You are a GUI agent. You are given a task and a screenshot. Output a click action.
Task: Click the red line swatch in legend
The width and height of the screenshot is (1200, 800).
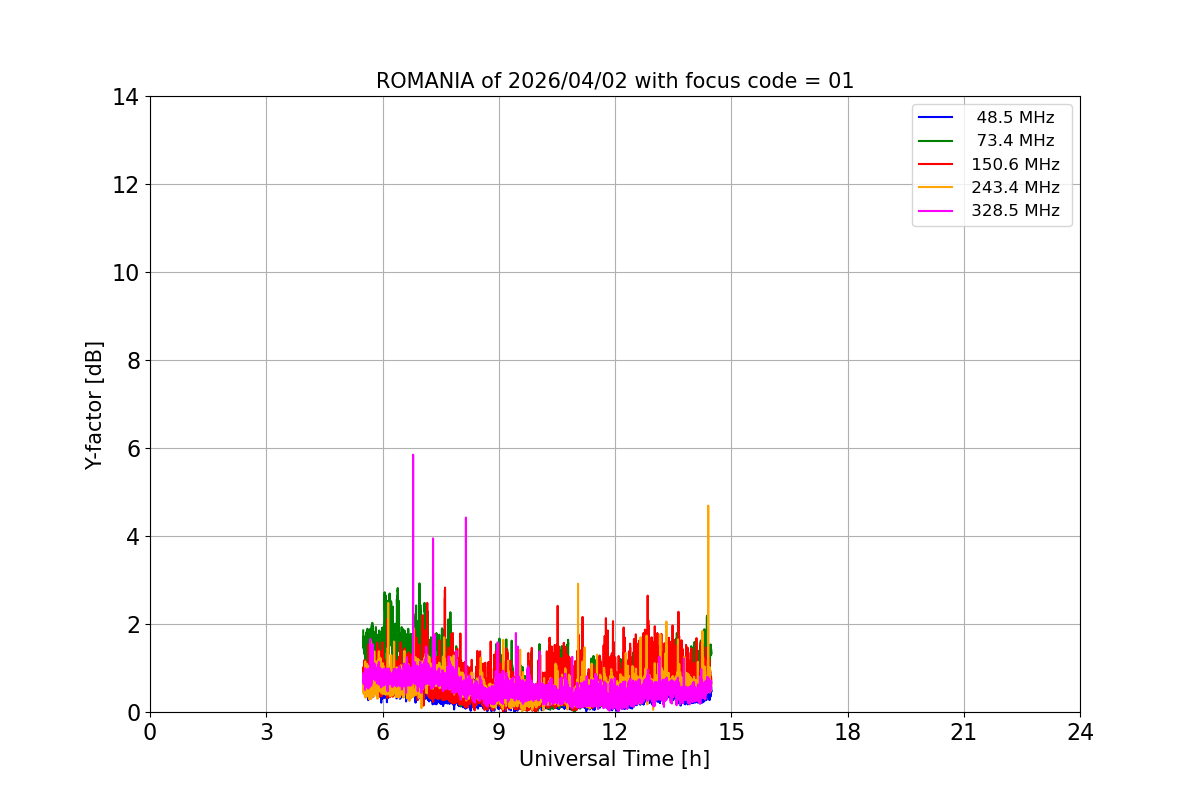tap(936, 164)
